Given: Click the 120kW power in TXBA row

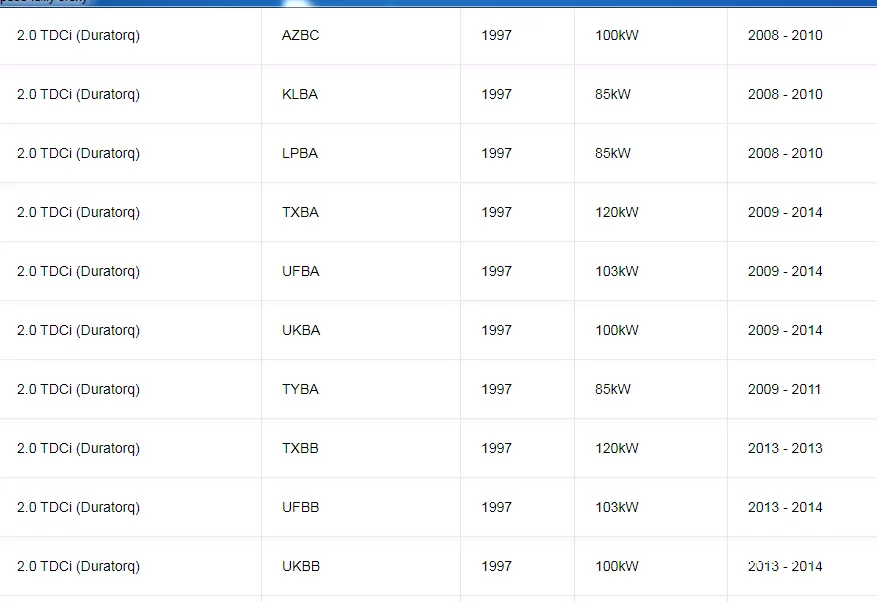Looking at the screenshot, I should pos(616,212).
